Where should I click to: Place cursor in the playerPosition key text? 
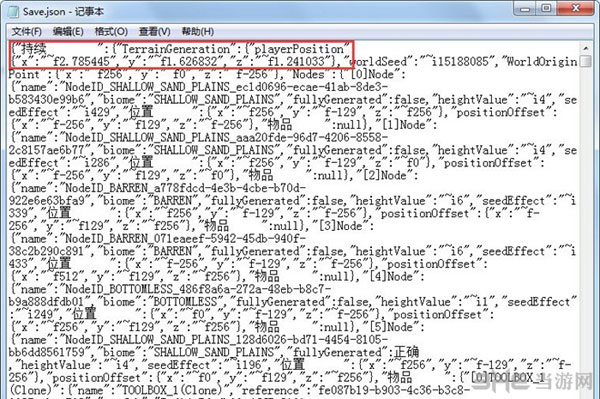coord(299,49)
